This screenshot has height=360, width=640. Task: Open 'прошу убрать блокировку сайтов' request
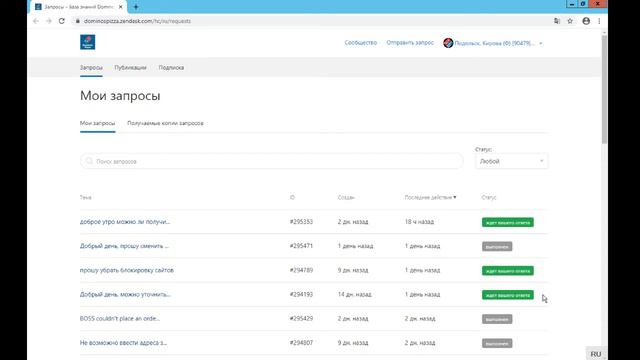pos(127,270)
